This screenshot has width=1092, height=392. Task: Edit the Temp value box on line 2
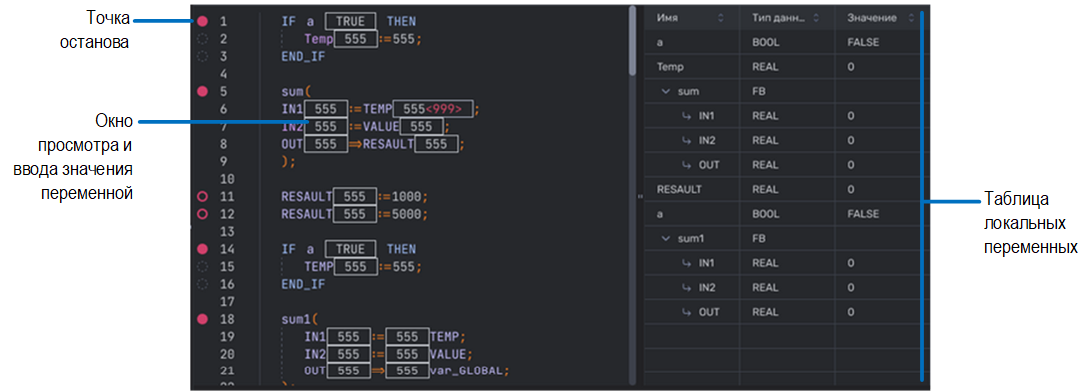coord(356,39)
